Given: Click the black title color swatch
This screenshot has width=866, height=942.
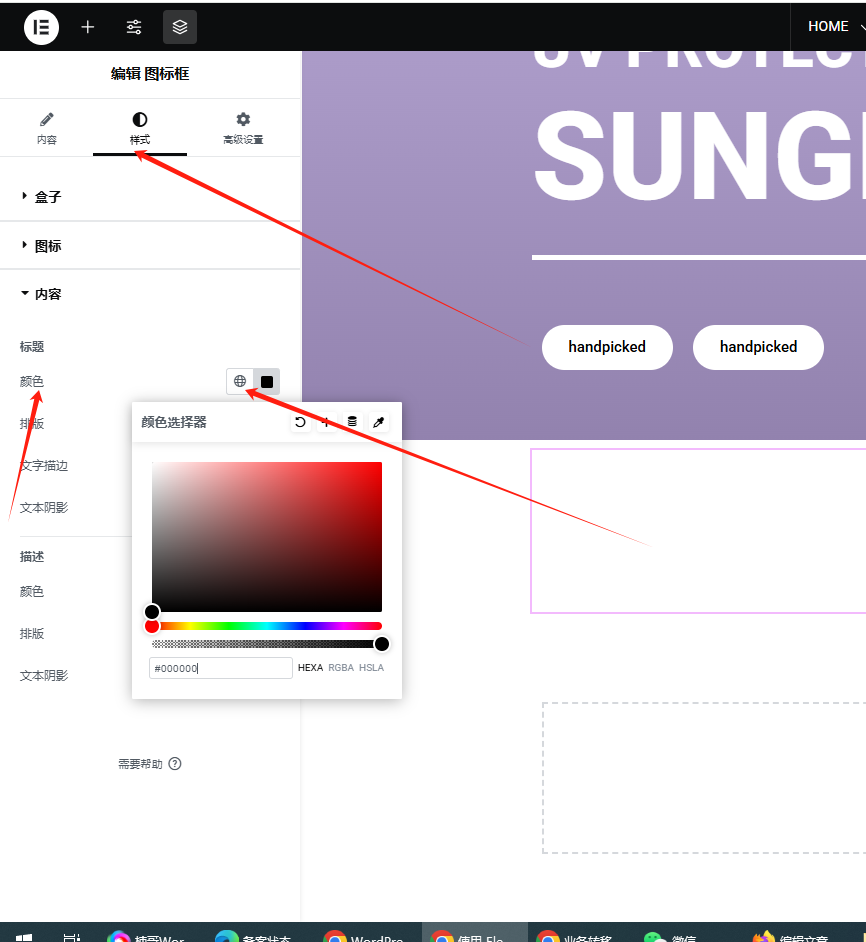Looking at the screenshot, I should click(x=267, y=381).
